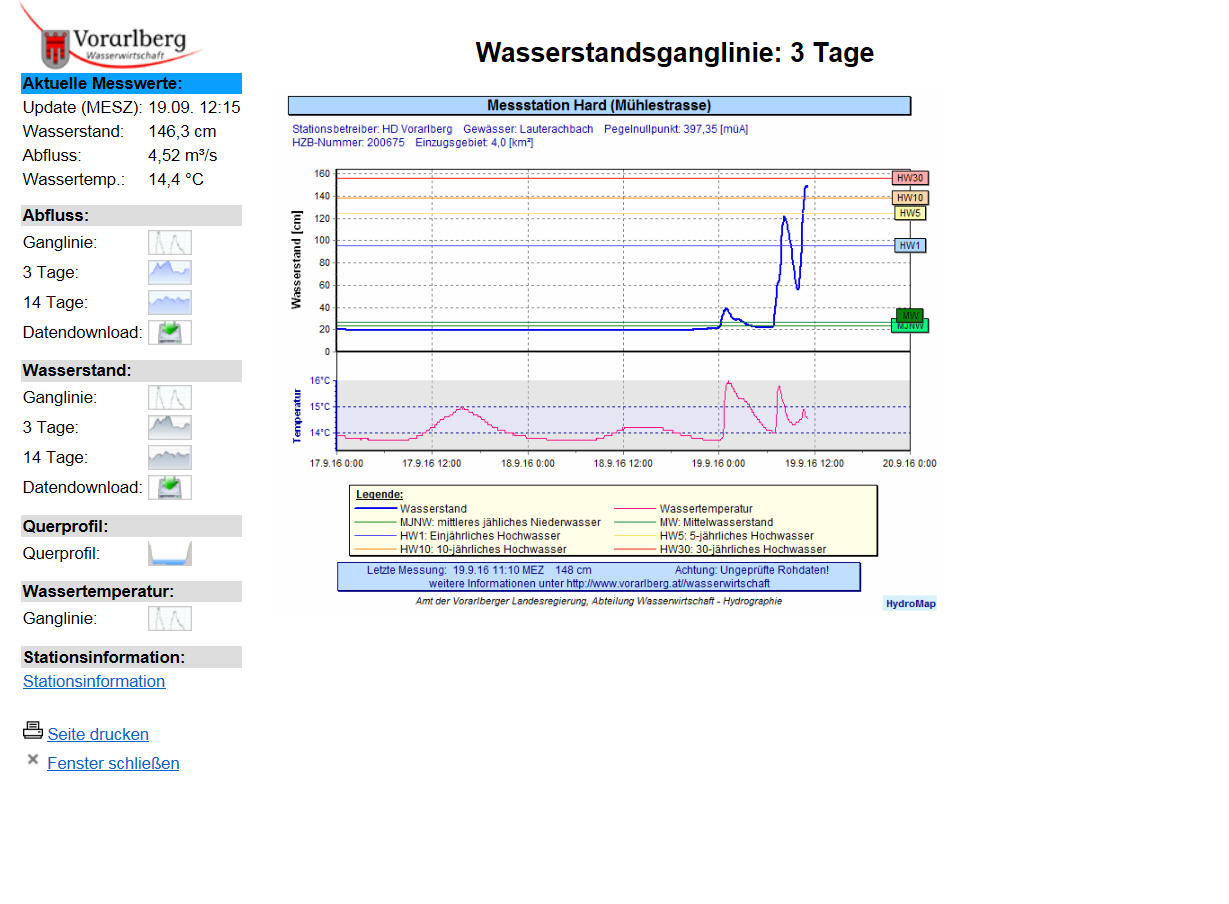The height and width of the screenshot is (904, 1229).
Task: Click the Pegelnullpunkt 397,35 text
Action: (676, 129)
